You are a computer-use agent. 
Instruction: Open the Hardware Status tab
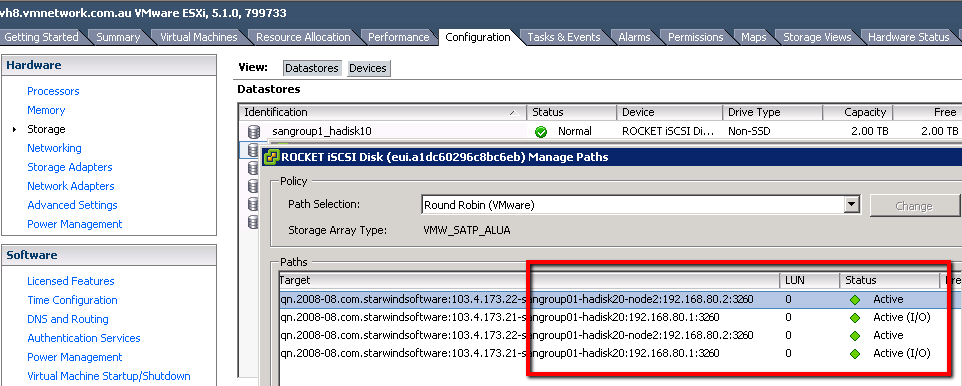[x=909, y=37]
